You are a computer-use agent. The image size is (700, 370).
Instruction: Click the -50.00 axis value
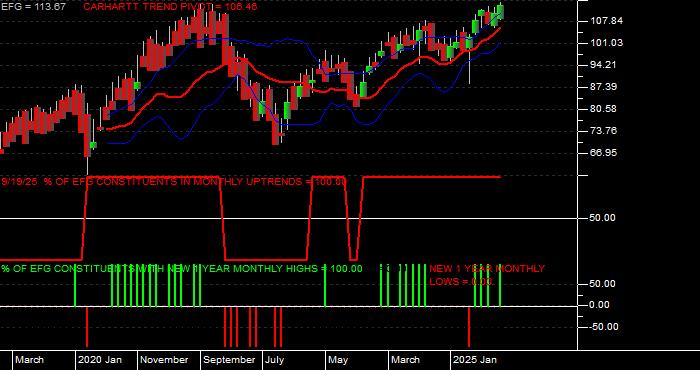pos(604,327)
